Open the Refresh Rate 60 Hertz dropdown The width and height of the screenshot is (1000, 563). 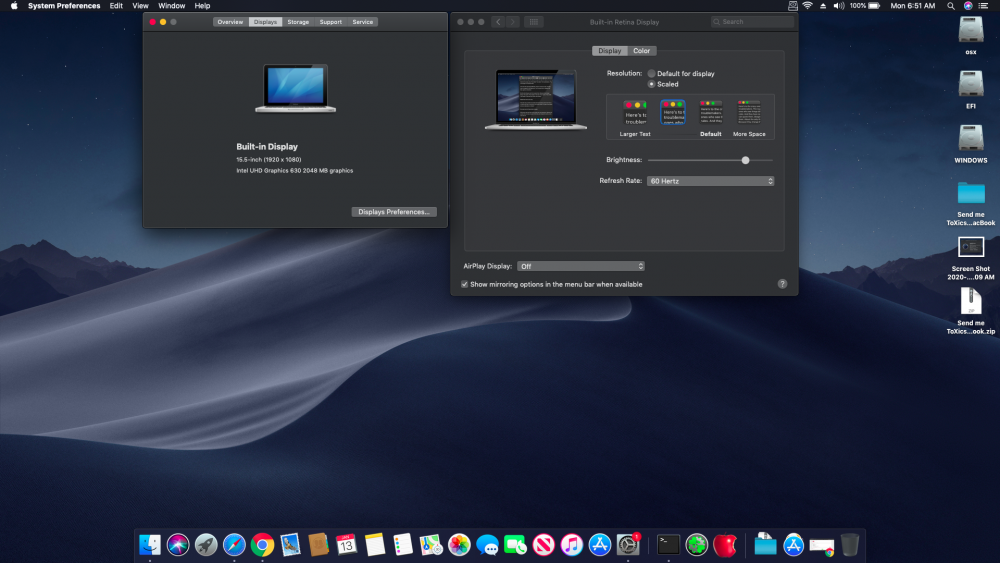(710, 181)
